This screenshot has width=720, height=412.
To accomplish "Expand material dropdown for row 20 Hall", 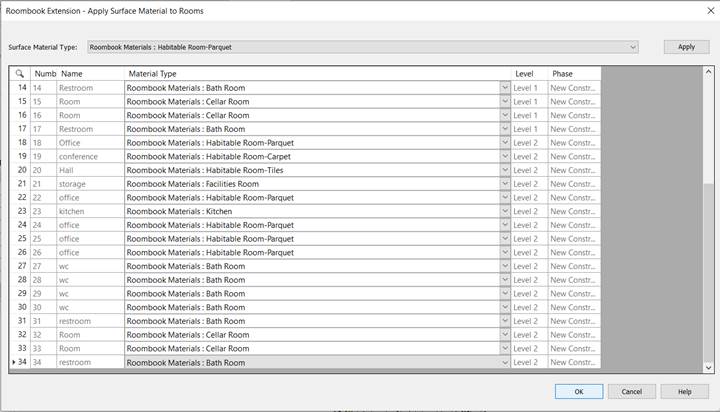I will [505, 170].
